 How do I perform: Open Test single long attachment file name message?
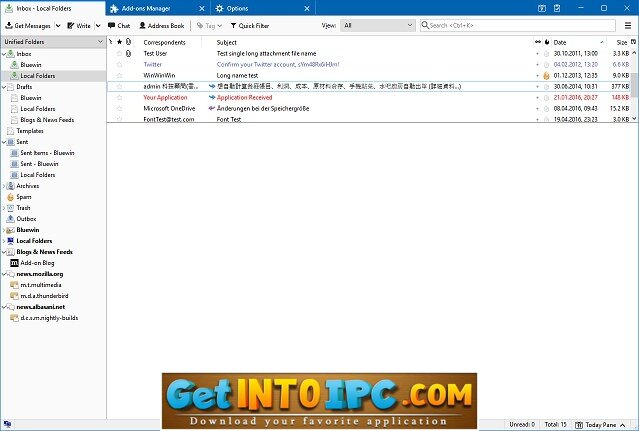tap(266, 53)
